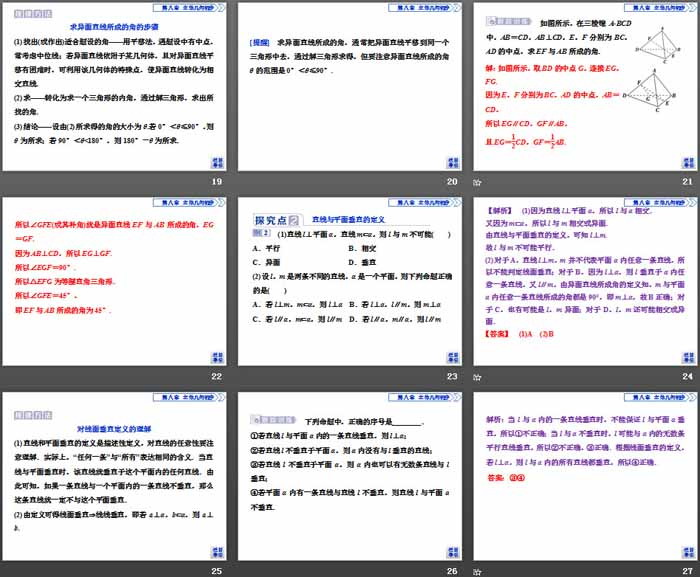Select slide 19 thumbnail
This screenshot has height=577, width=700.
pyautogui.click(x=116, y=86)
